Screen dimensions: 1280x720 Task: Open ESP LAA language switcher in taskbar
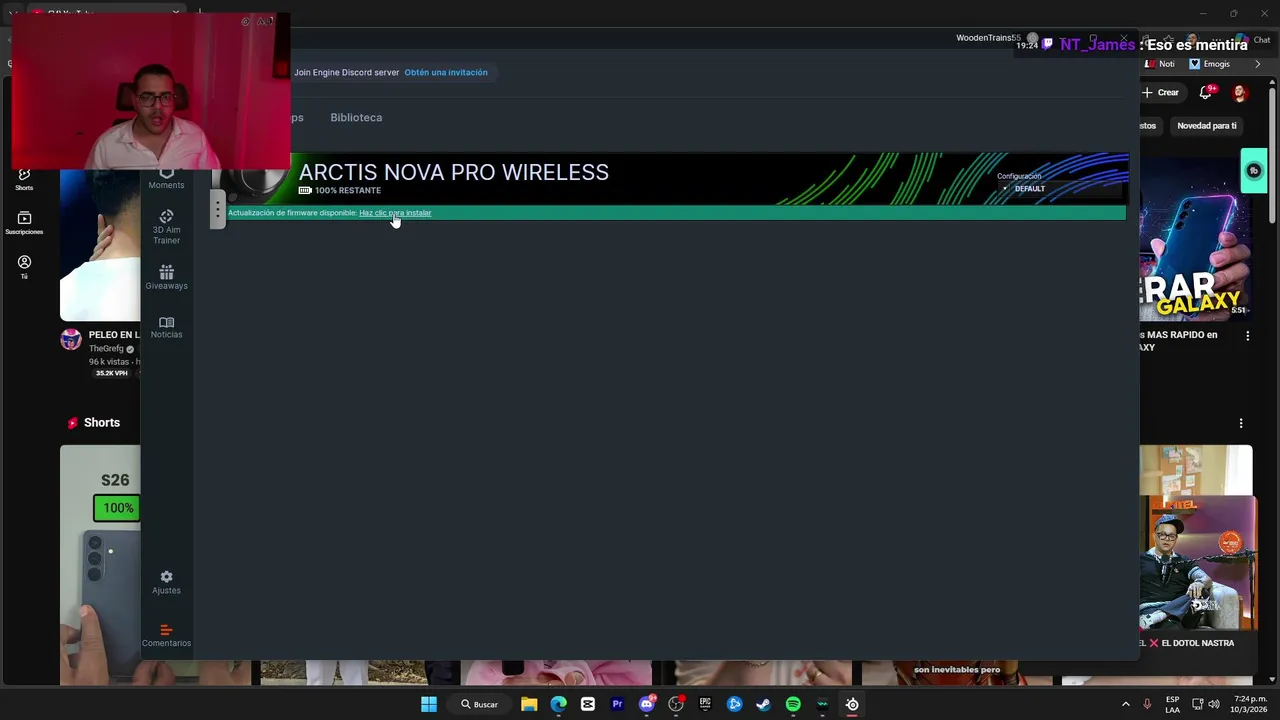click(1172, 704)
